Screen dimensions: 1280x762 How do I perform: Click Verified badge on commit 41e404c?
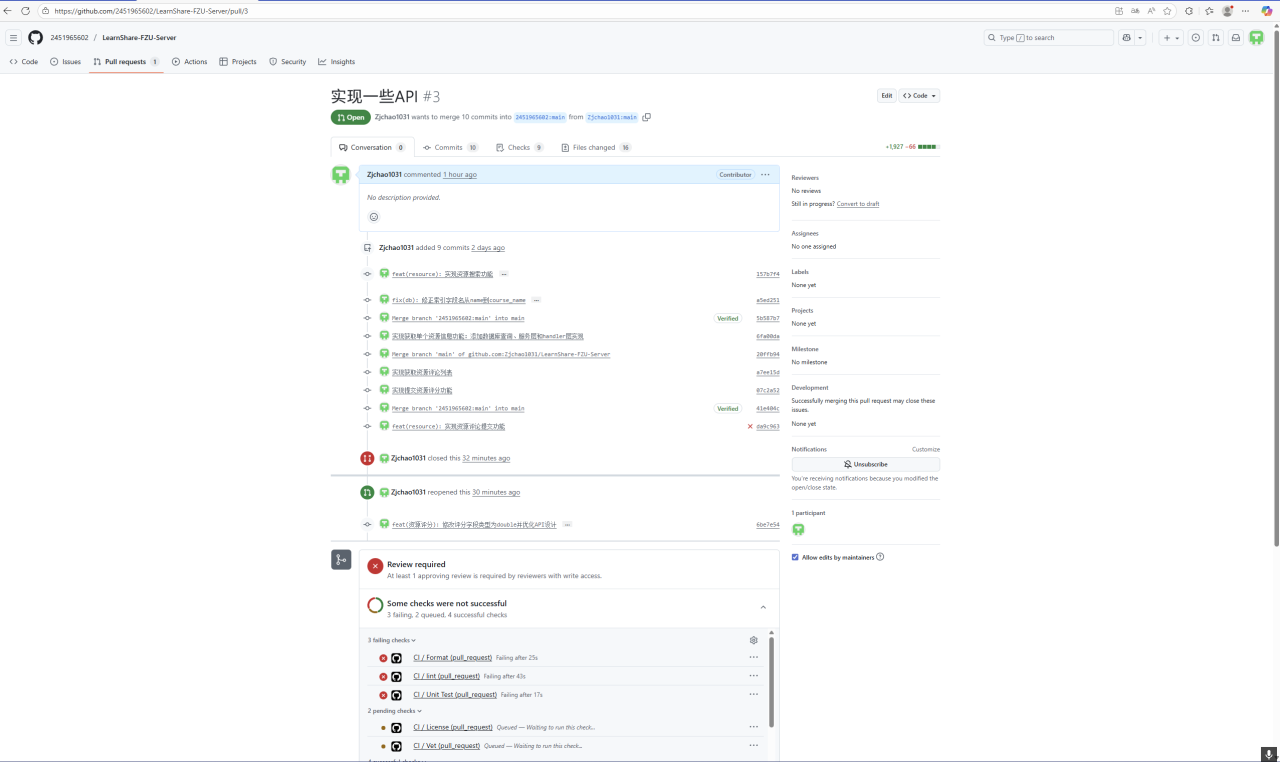pos(728,408)
